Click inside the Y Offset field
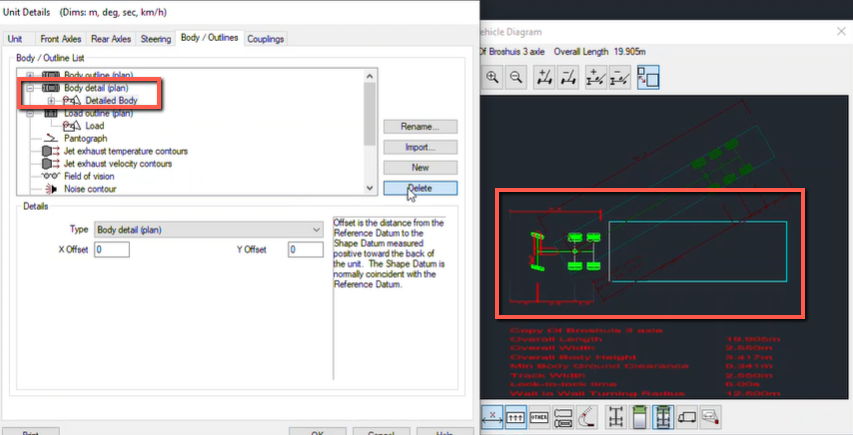Viewport: 853px width, 435px height. 305,250
